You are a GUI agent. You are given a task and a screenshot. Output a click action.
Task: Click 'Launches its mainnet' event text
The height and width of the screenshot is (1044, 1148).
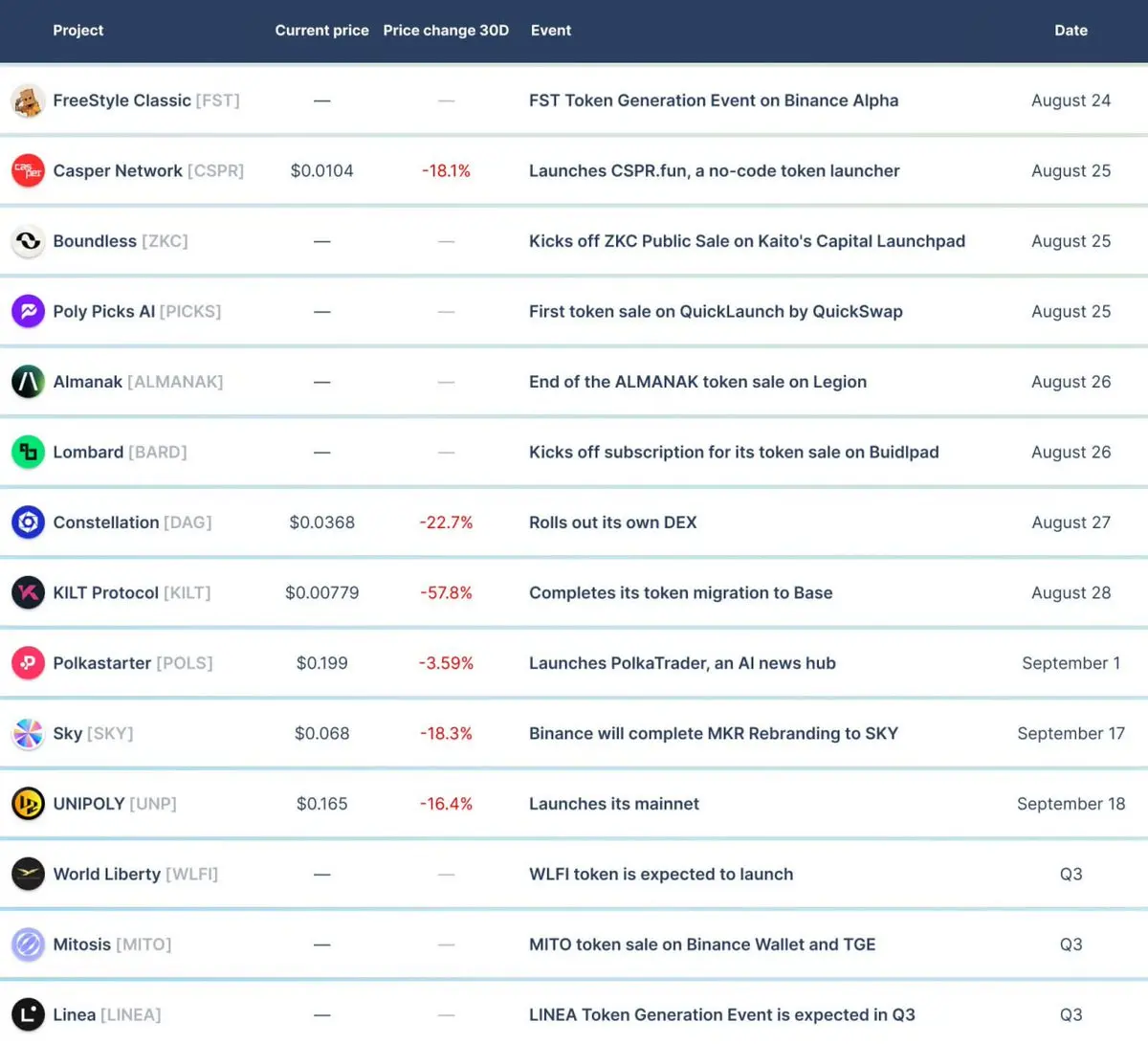(x=614, y=804)
